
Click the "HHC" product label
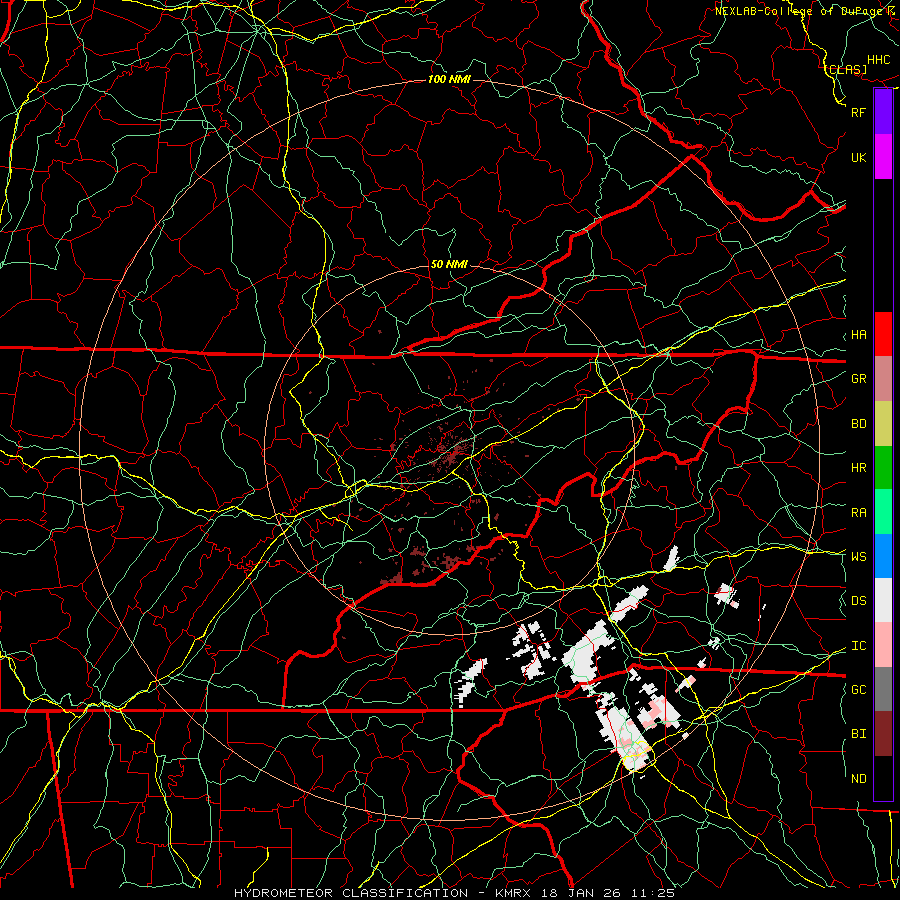click(879, 60)
